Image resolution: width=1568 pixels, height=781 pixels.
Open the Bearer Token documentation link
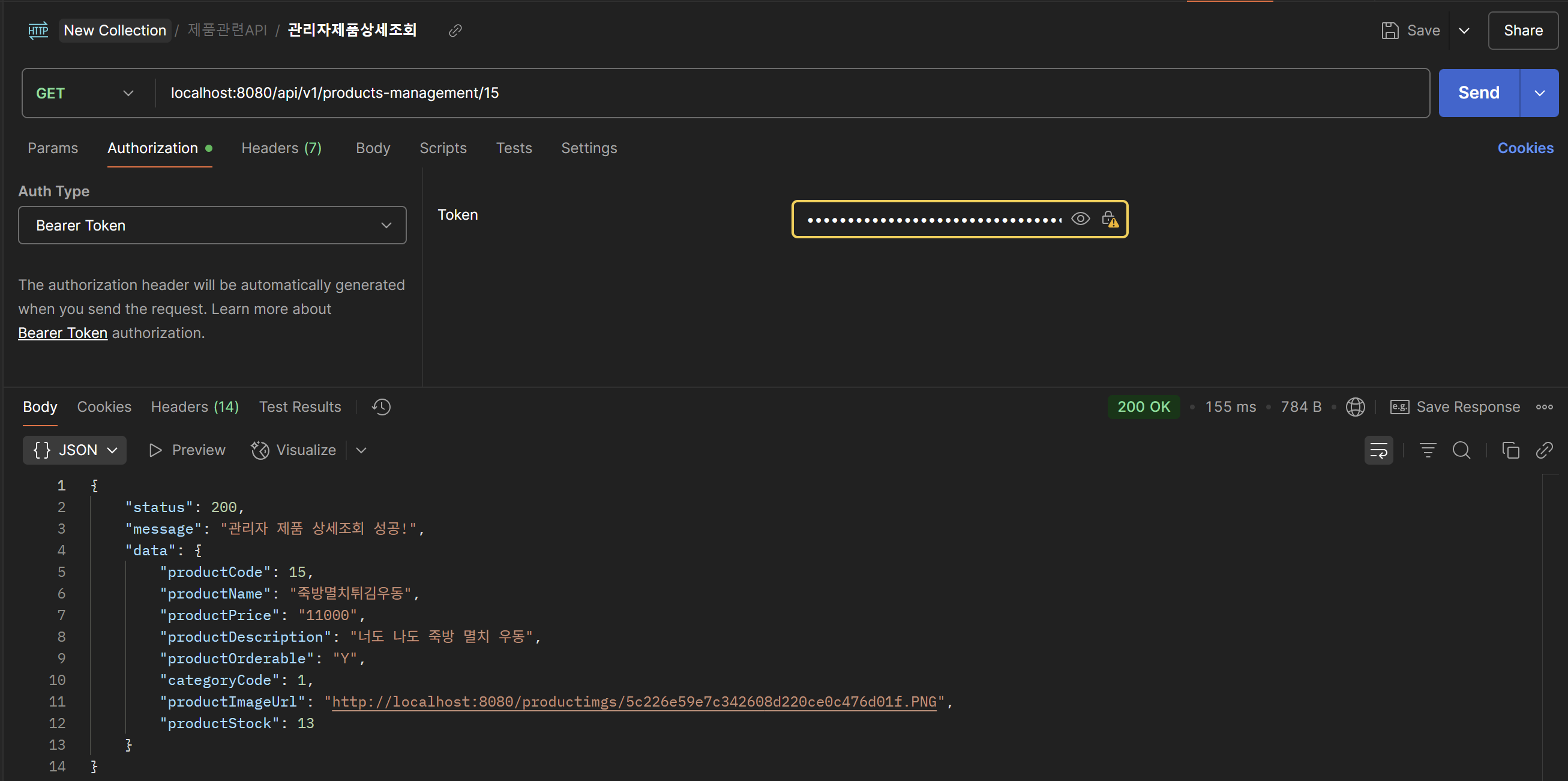click(62, 333)
